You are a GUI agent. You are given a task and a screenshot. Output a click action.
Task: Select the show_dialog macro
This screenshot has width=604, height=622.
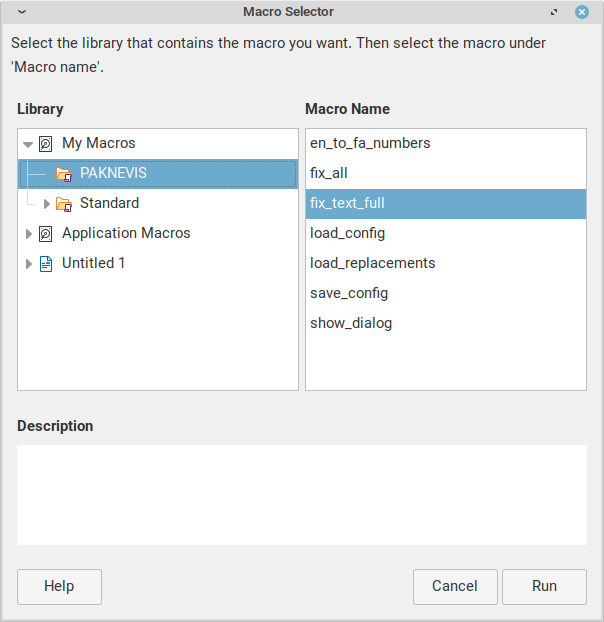point(351,323)
